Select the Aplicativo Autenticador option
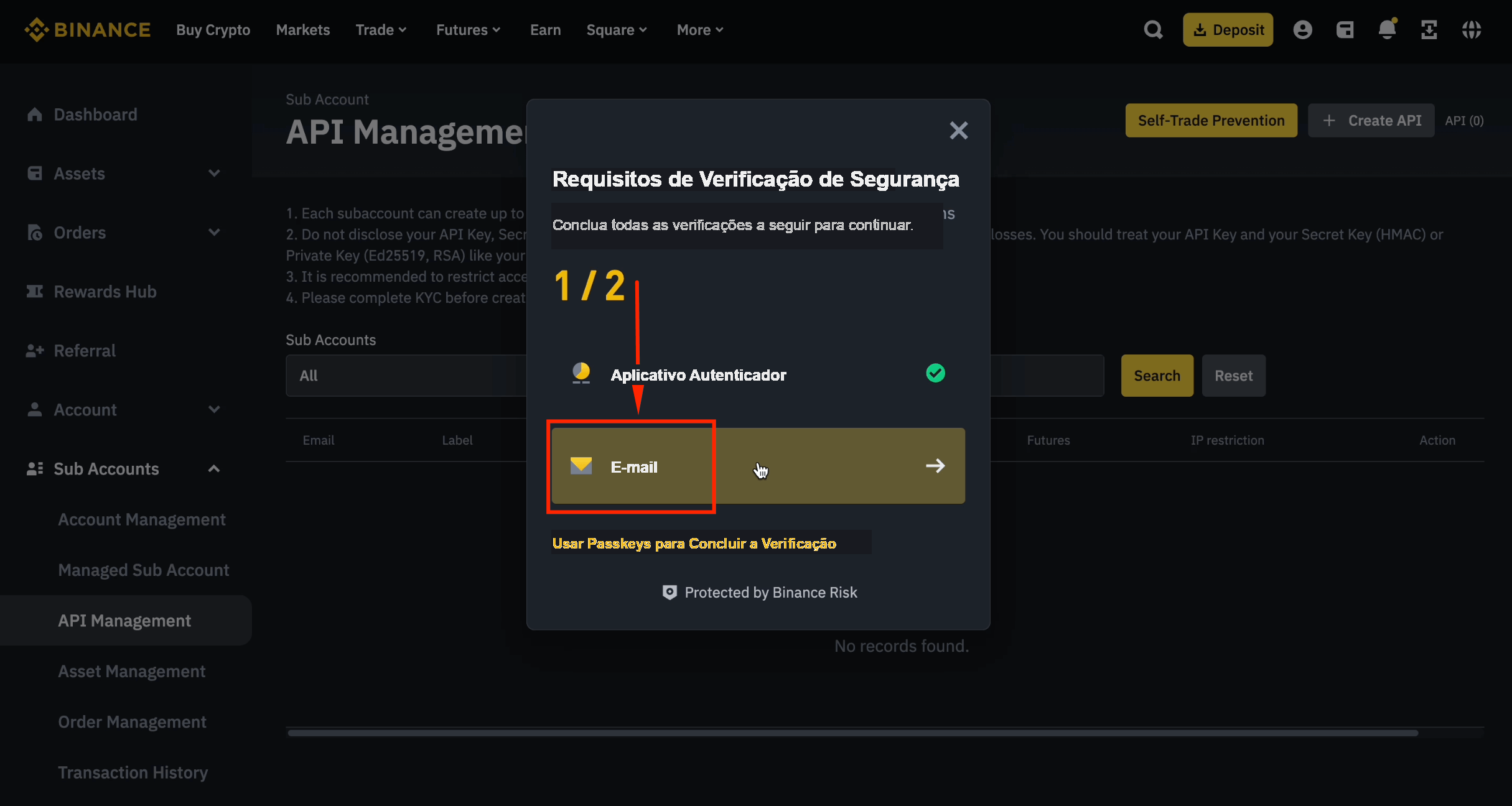This screenshot has width=1512, height=806. coord(758,374)
